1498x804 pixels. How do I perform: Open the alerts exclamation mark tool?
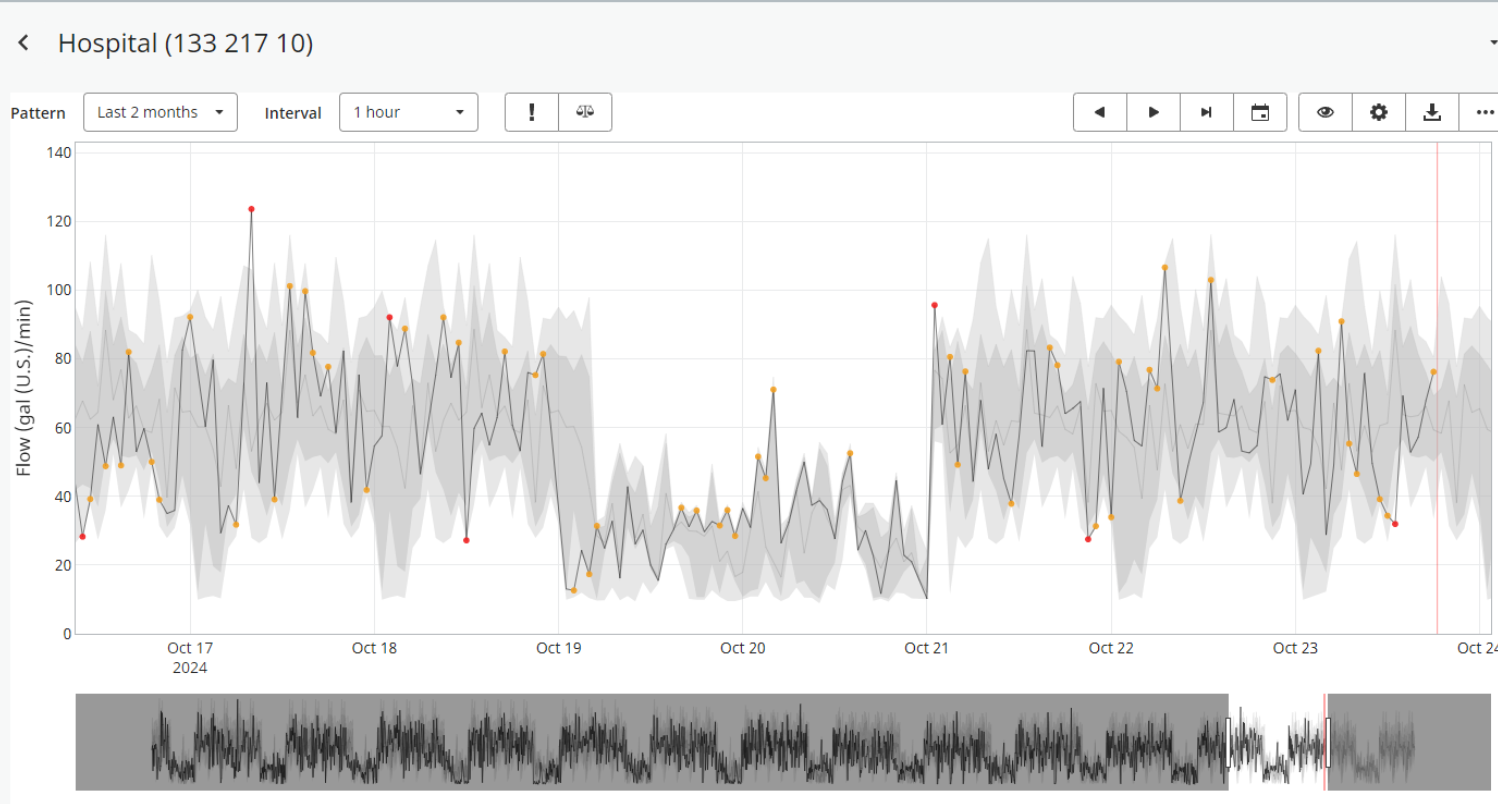pos(531,112)
